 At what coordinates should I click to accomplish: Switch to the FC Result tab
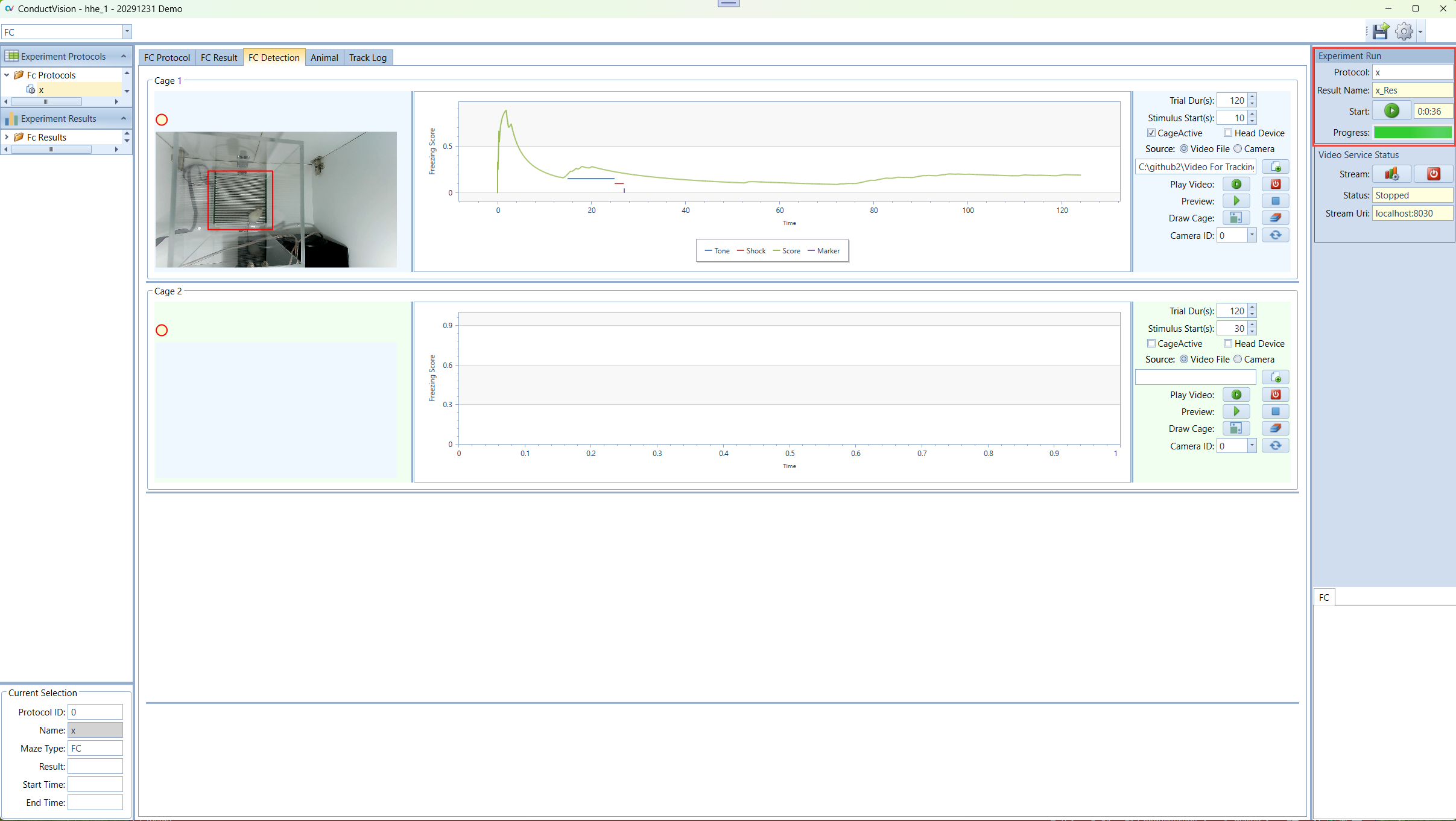pos(219,58)
